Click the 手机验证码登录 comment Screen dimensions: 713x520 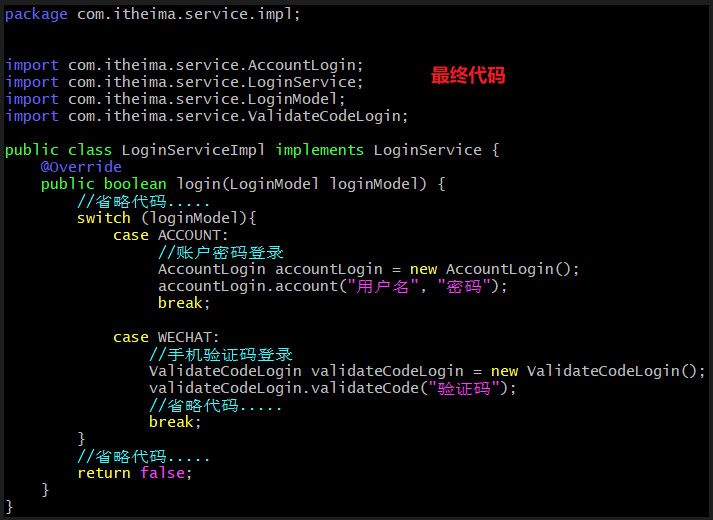pos(221,355)
